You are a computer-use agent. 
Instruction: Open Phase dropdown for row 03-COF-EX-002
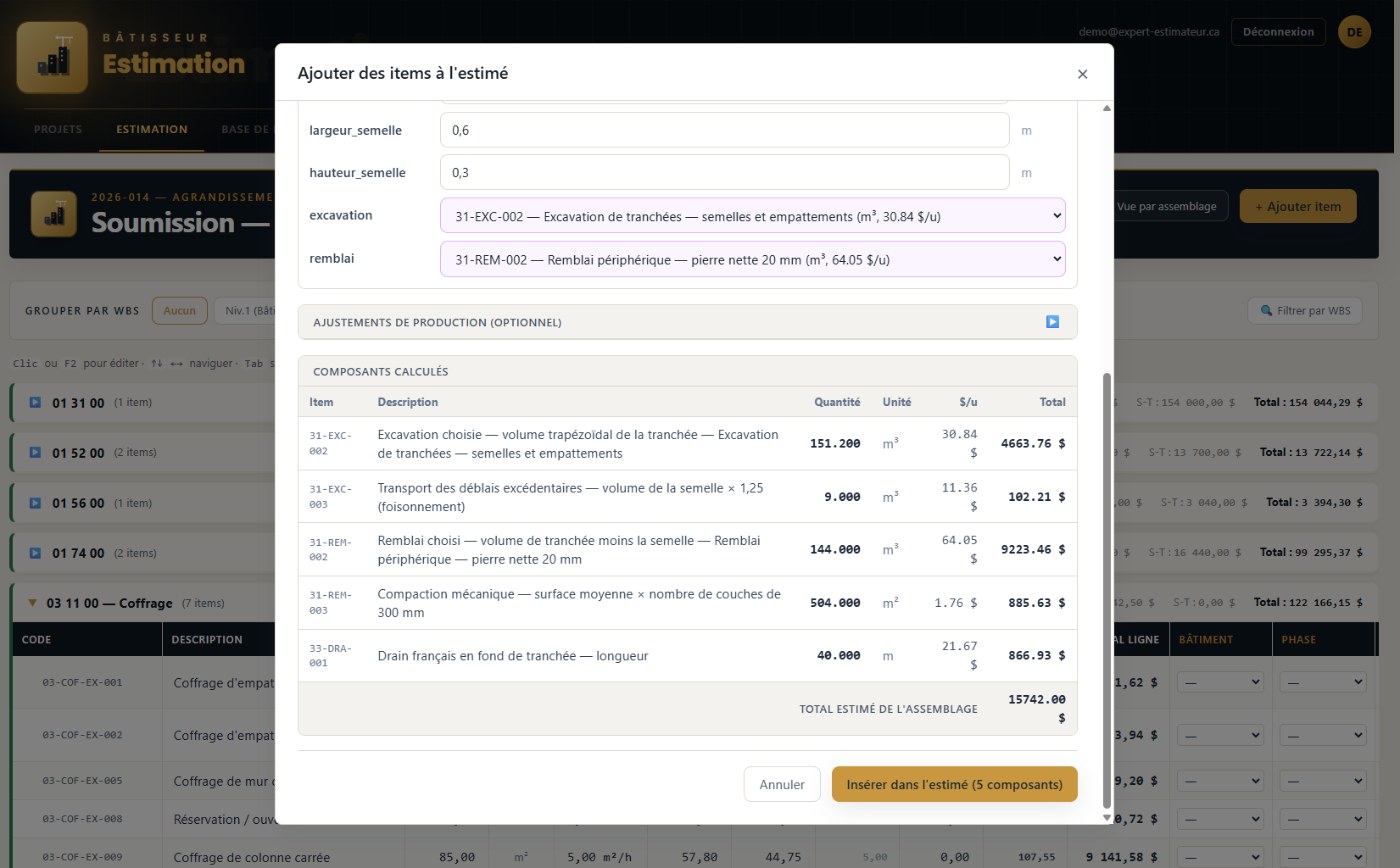coord(1322,735)
